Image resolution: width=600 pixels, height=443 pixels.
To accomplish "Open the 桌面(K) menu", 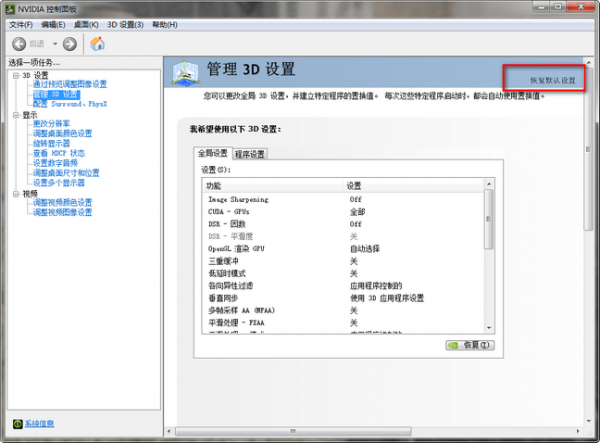I will [x=86, y=25].
